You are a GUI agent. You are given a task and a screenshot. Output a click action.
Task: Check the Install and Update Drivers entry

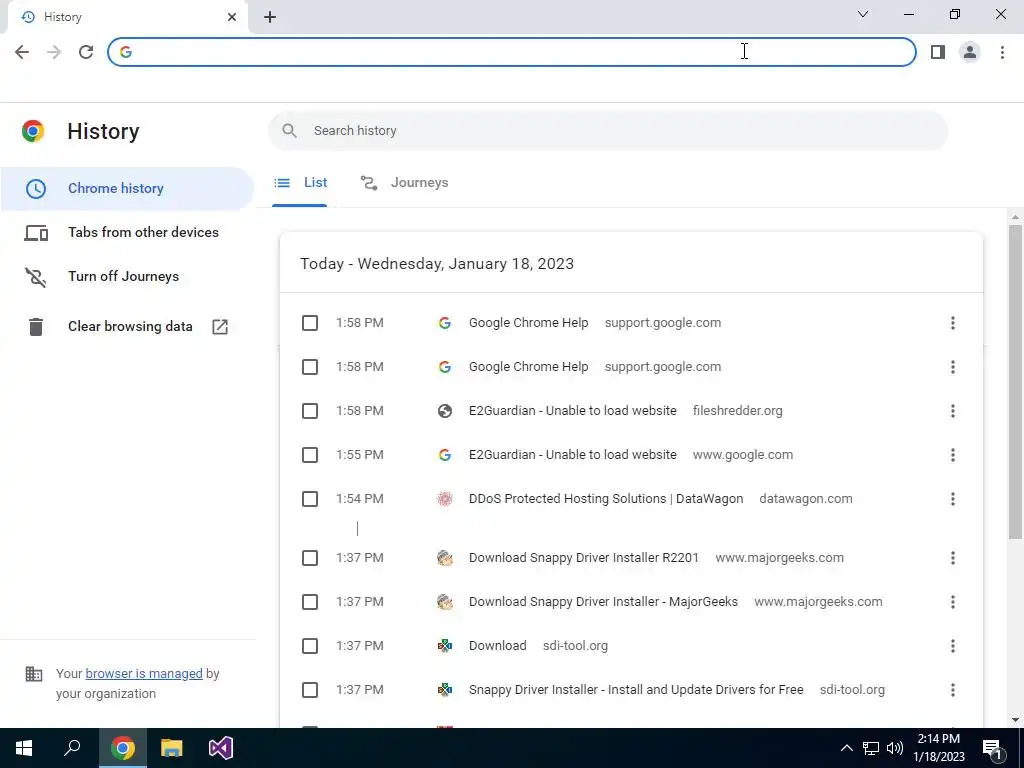310,690
